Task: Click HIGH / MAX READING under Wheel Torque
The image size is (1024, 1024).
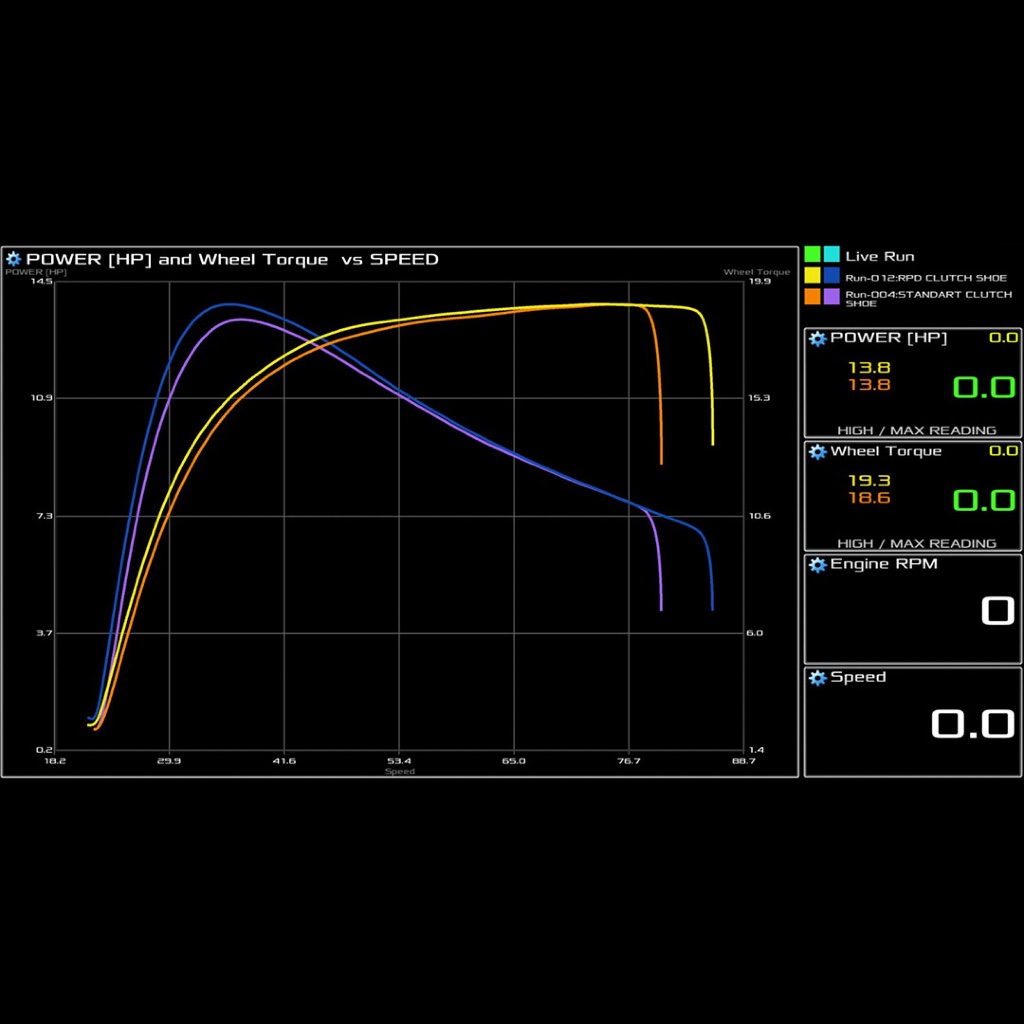Action: tap(916, 543)
